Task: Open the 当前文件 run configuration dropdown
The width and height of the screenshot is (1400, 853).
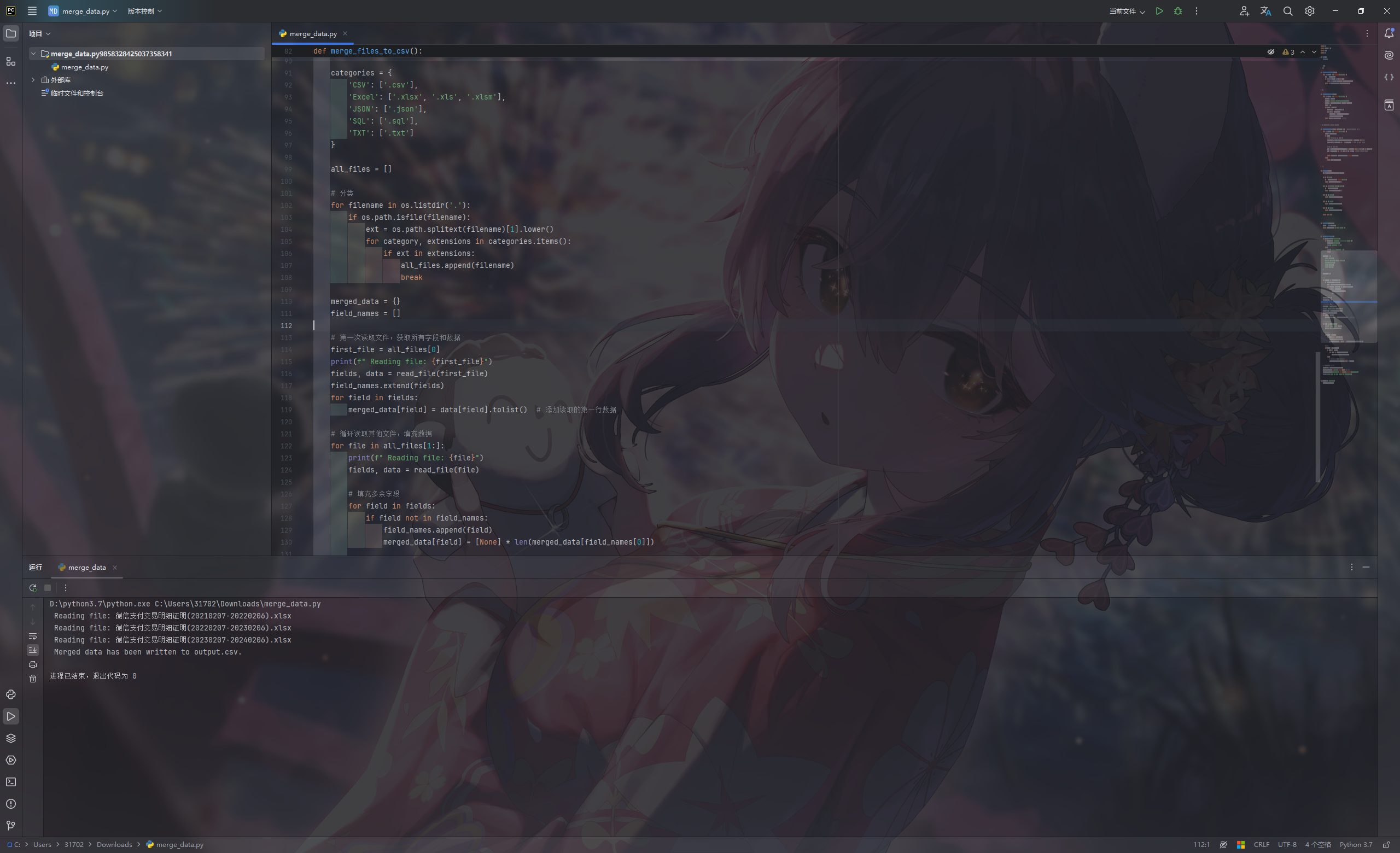Action: pyautogui.click(x=1127, y=11)
